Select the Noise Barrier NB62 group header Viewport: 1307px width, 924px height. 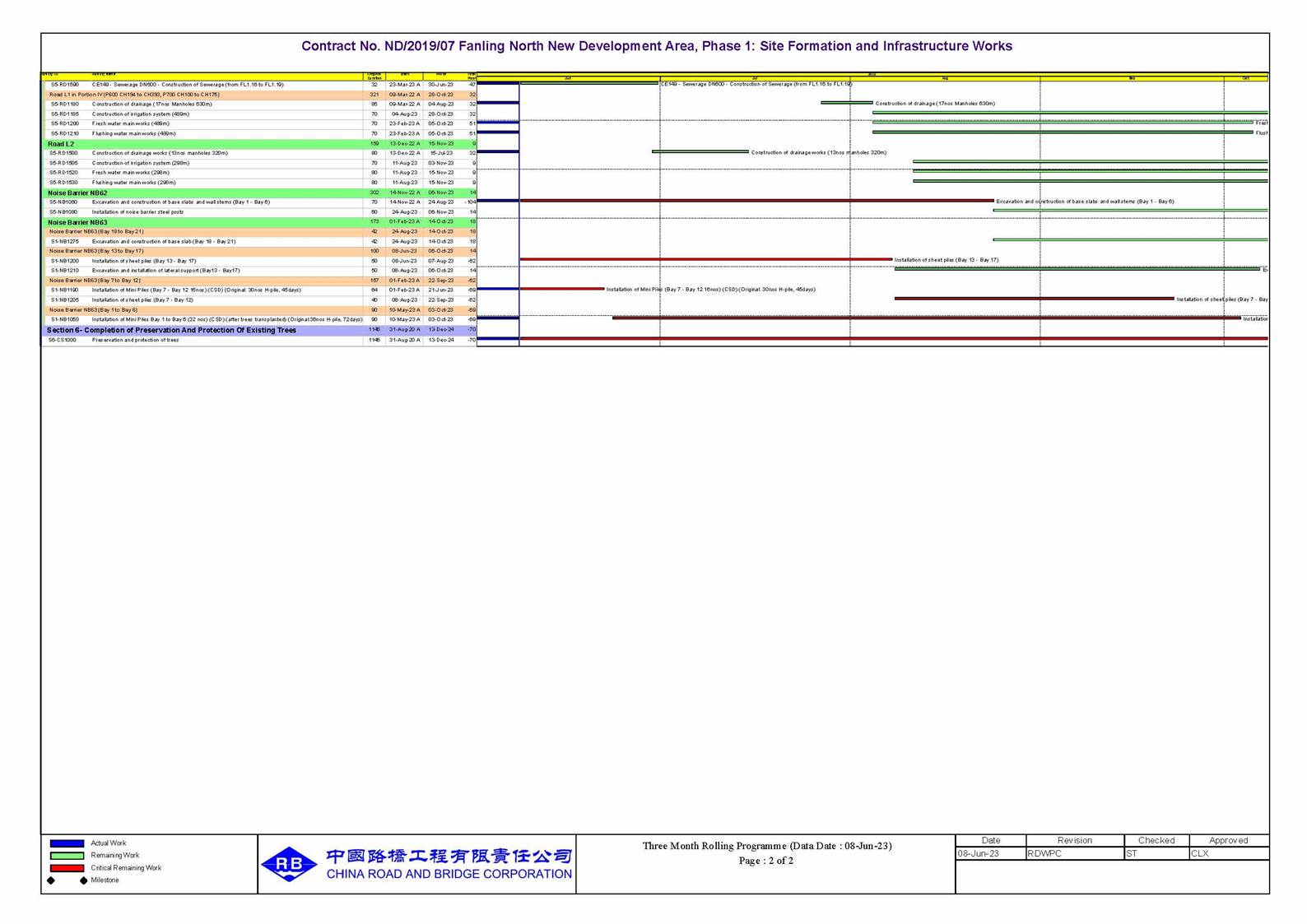pyautogui.click(x=259, y=193)
